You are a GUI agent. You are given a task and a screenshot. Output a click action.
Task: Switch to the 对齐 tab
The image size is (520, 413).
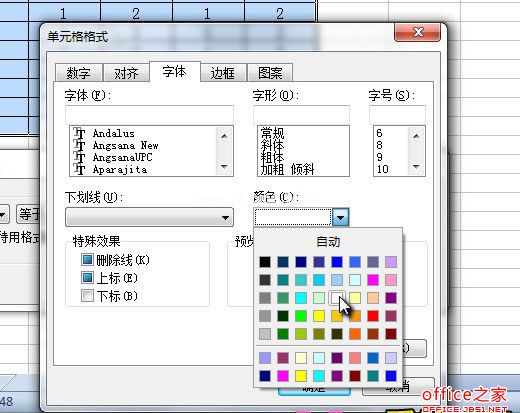(x=126, y=73)
